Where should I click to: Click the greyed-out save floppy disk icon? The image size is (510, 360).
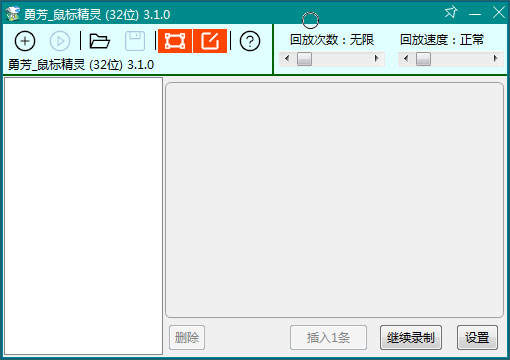135,41
